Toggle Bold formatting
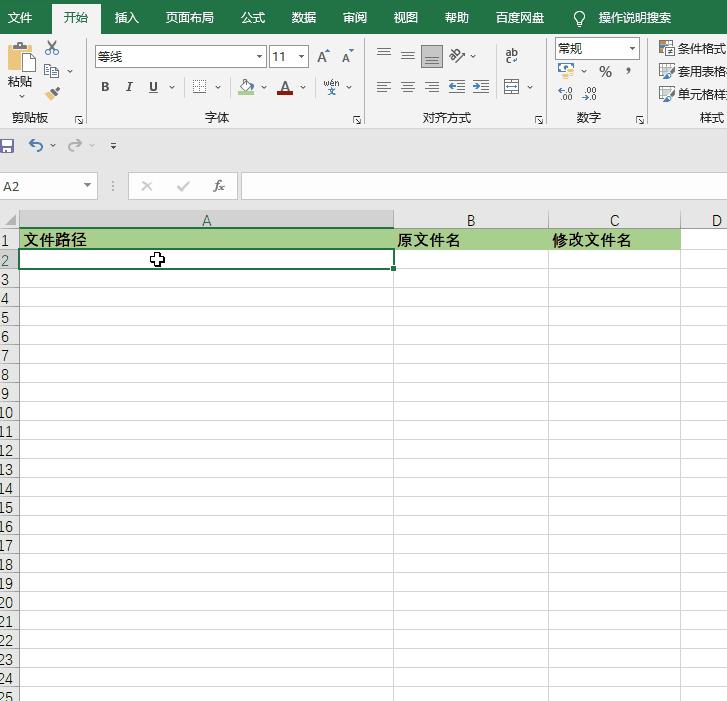Image resolution: width=727 pixels, height=701 pixels. [105, 87]
